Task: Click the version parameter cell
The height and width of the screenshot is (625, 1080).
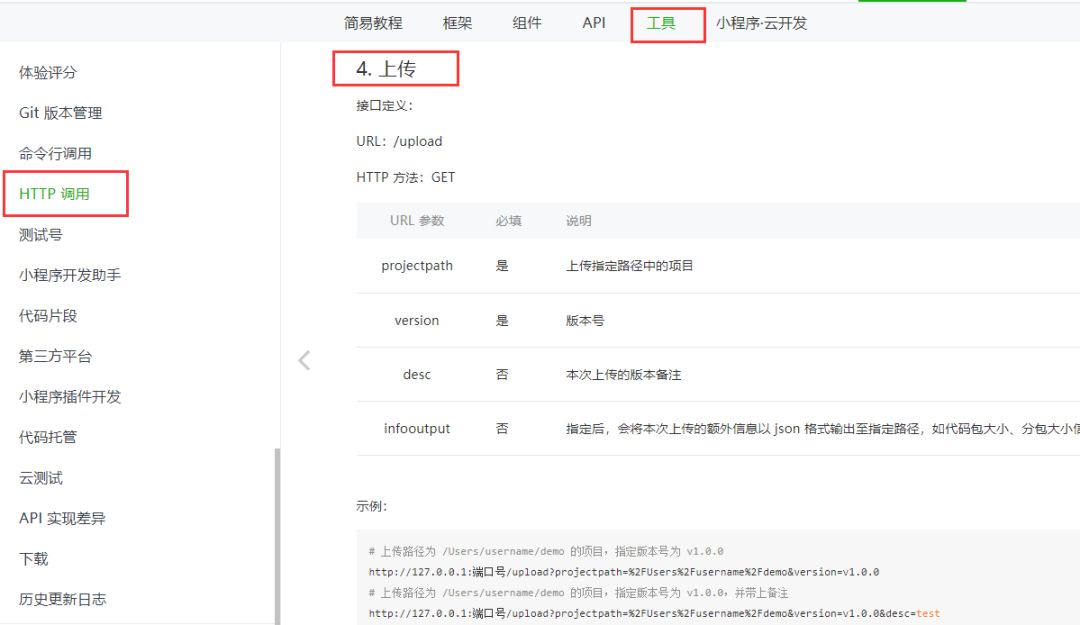Action: [x=417, y=320]
